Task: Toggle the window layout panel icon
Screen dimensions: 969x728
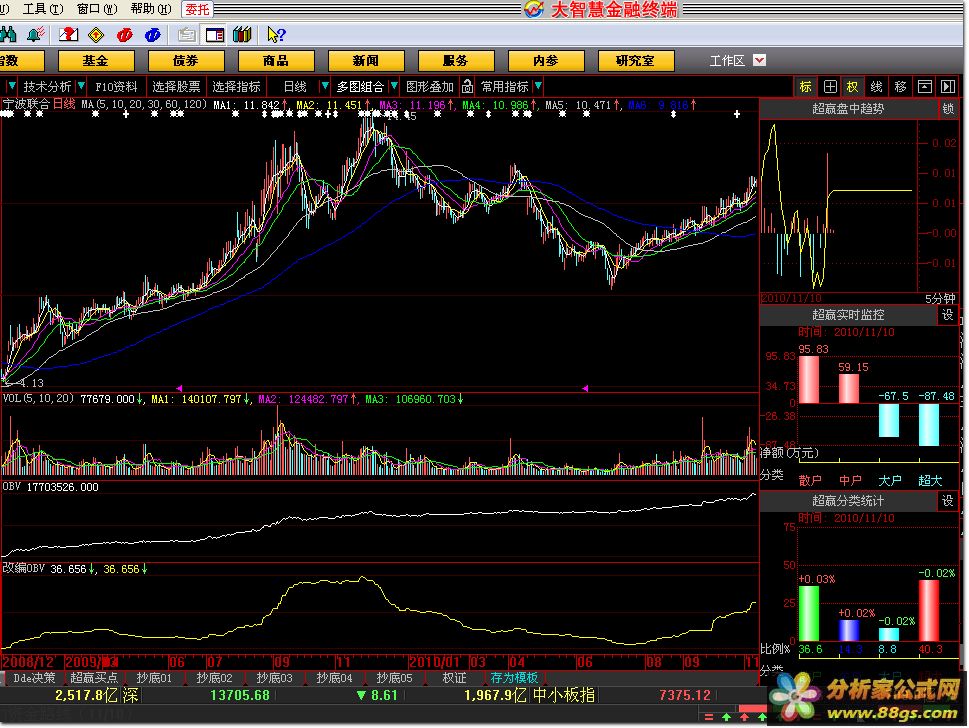Action: coord(214,35)
